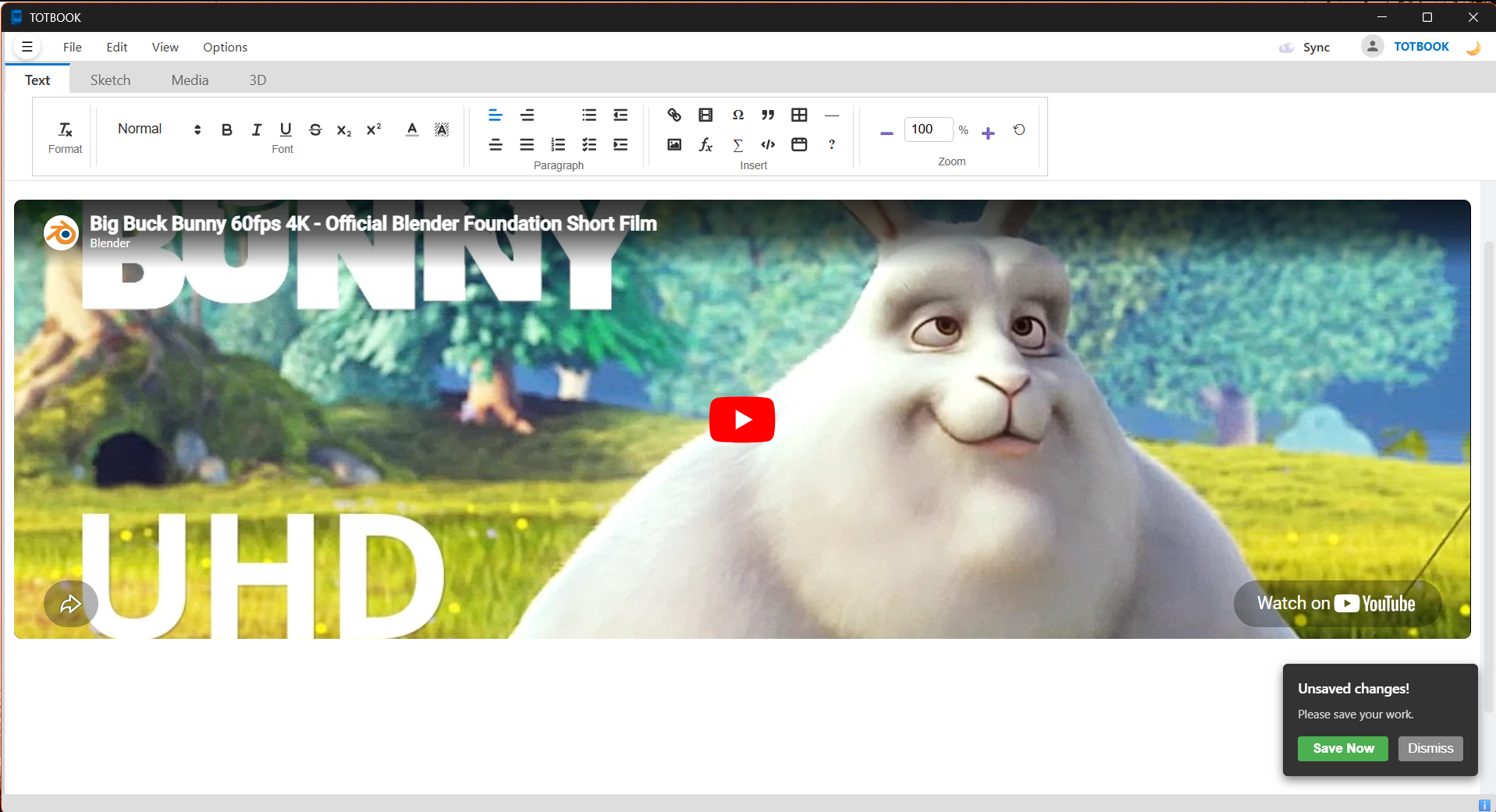Image resolution: width=1496 pixels, height=812 pixels.
Task: Insert a numbered list
Action: 558,145
